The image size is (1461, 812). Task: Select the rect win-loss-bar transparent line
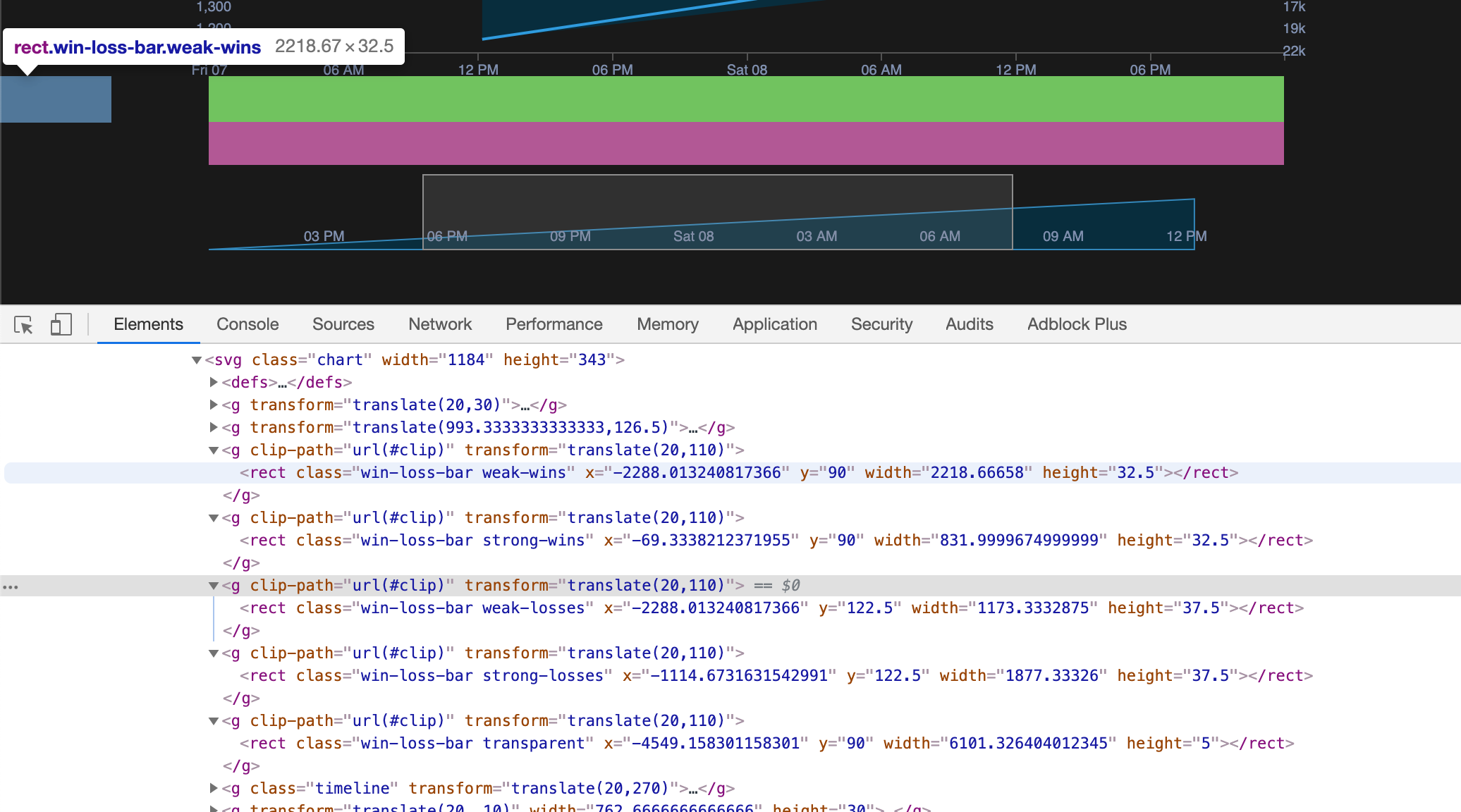point(767,744)
